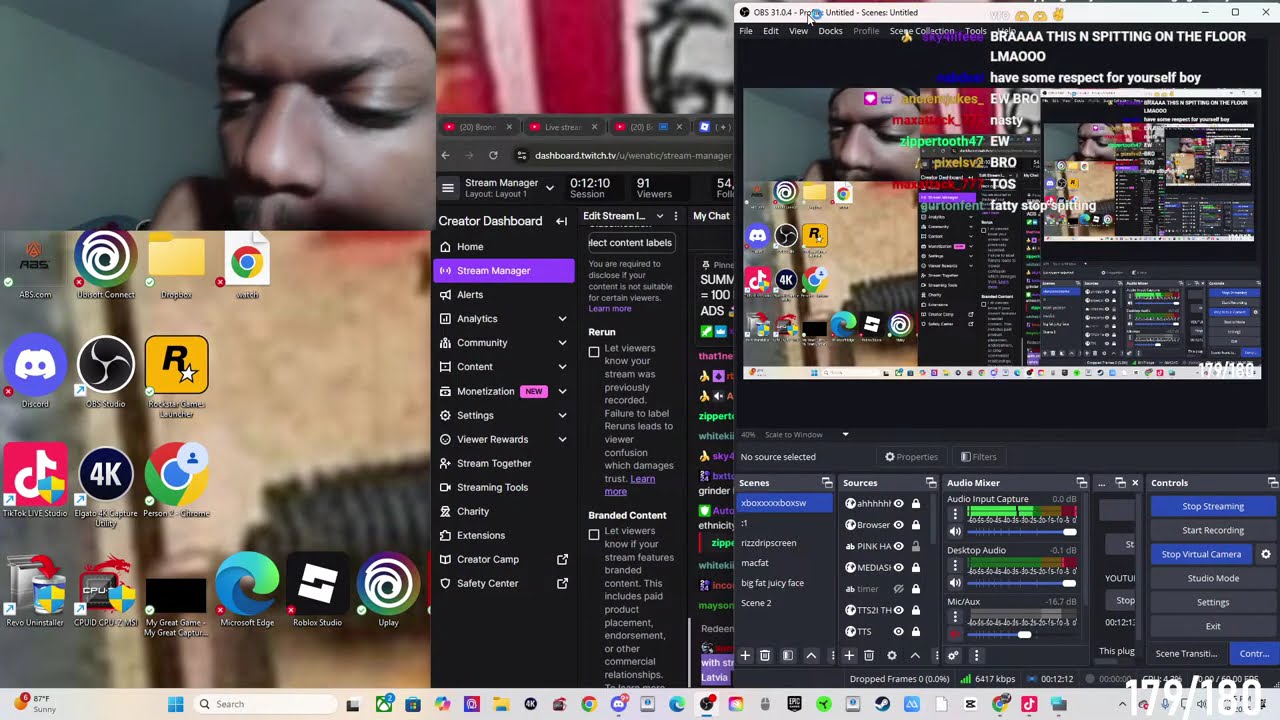Delete the selected scene with the Scenes trash icon
Image resolution: width=1280 pixels, height=720 pixels.
765,655
